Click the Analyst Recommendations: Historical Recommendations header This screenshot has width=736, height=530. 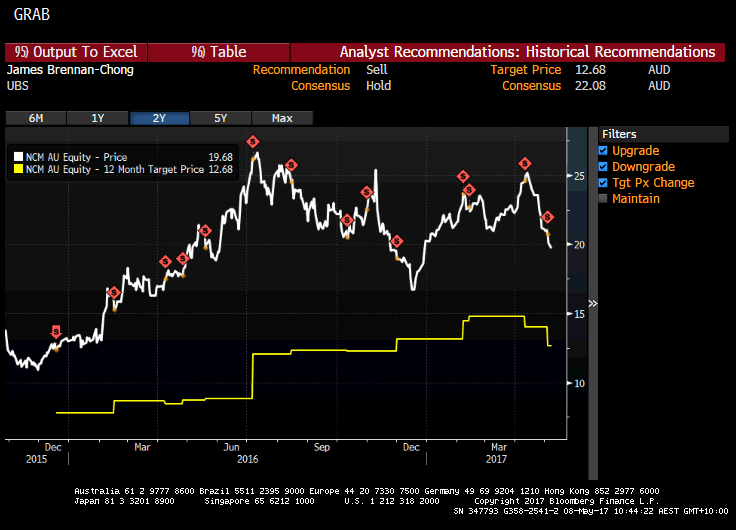coord(528,52)
